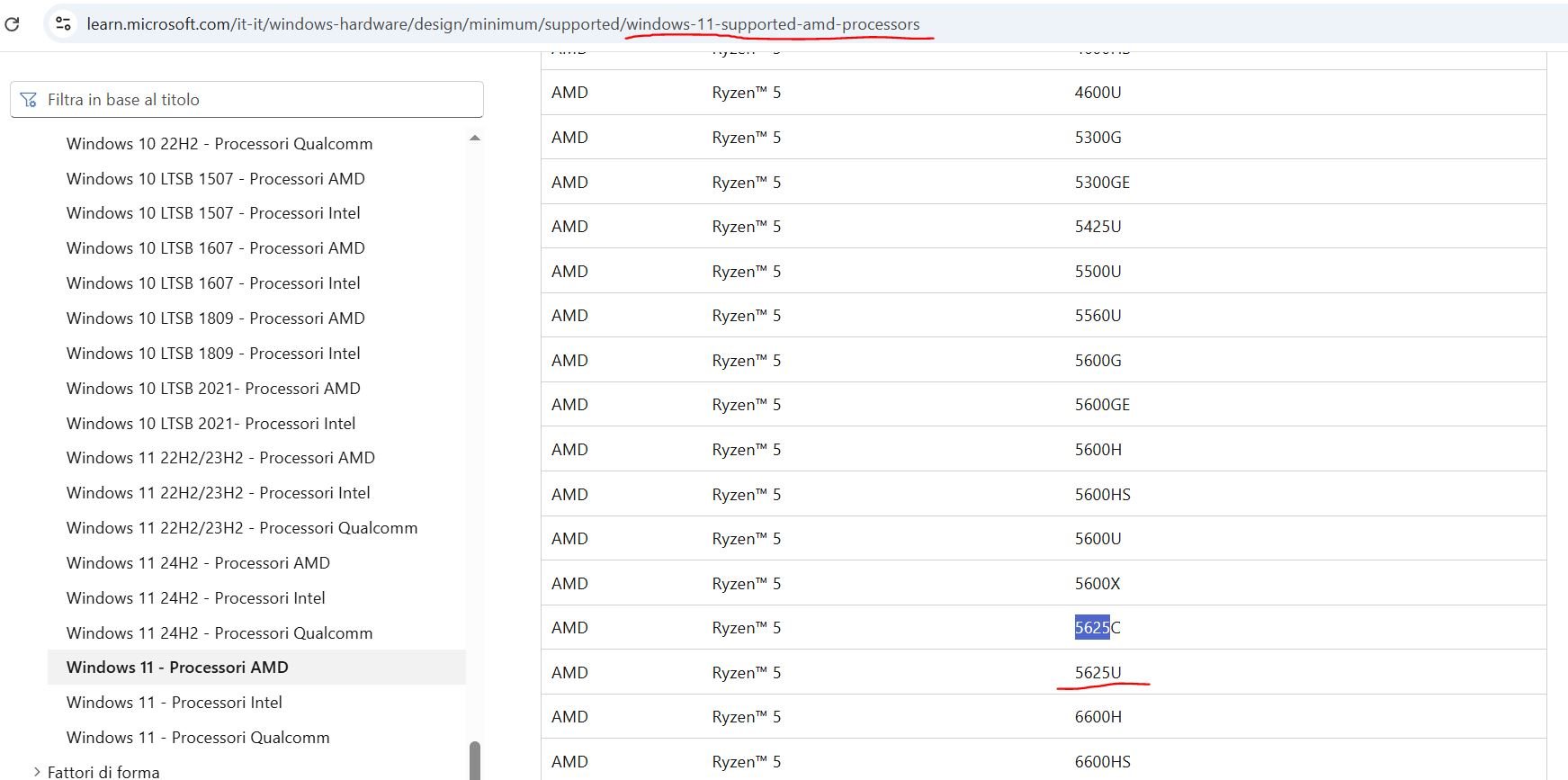Open 'Windows 10 LTSB 2021- Processori Intel'
Image resolution: width=1568 pixels, height=780 pixels.
tap(211, 424)
